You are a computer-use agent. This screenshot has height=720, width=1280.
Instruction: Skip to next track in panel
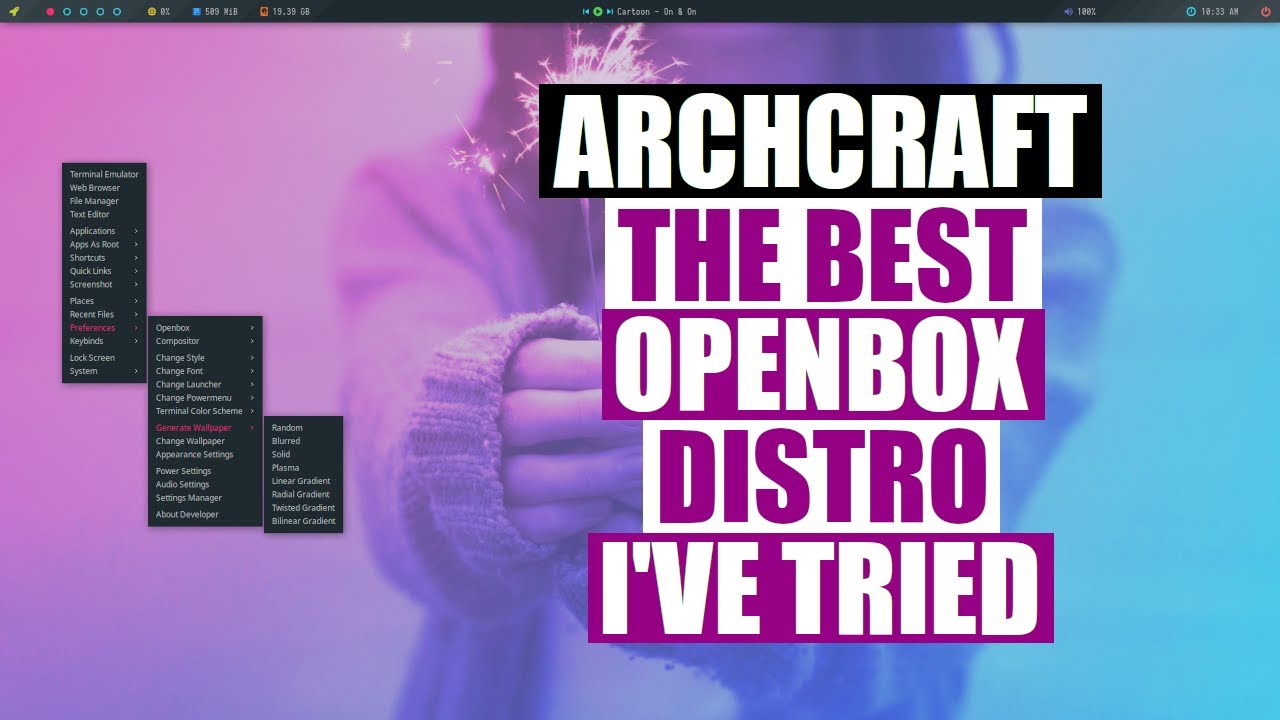[609, 11]
